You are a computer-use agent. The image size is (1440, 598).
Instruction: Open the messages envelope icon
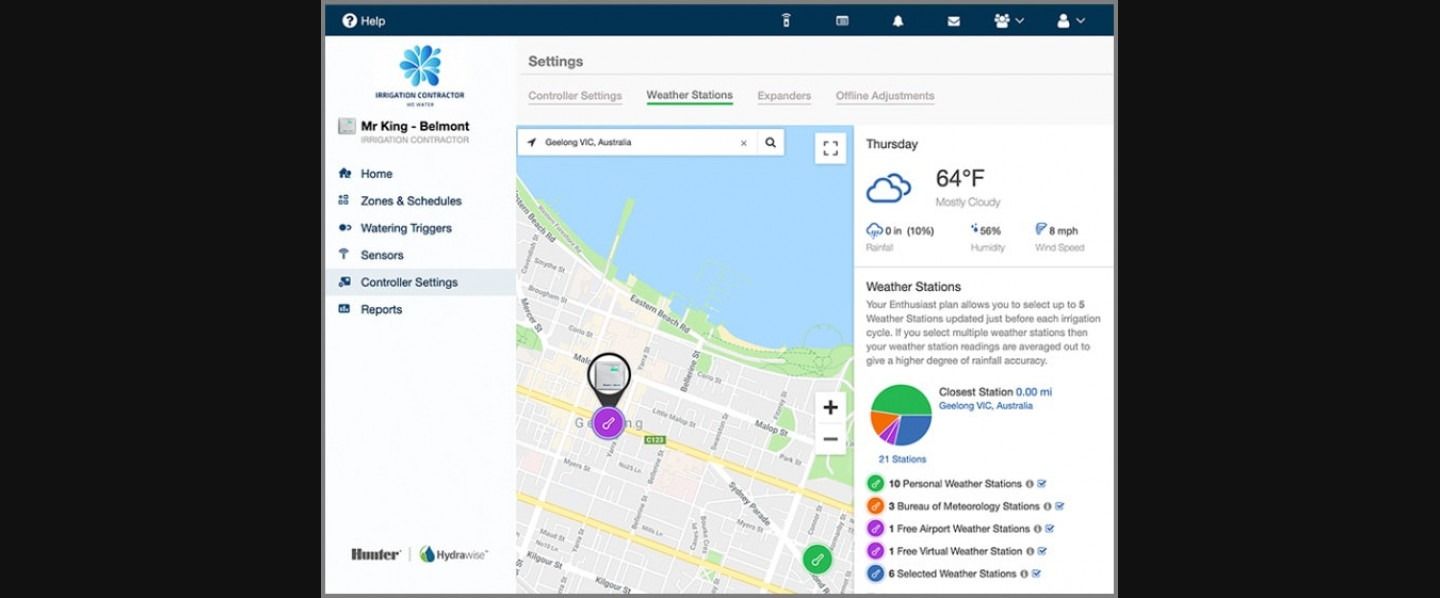954,20
